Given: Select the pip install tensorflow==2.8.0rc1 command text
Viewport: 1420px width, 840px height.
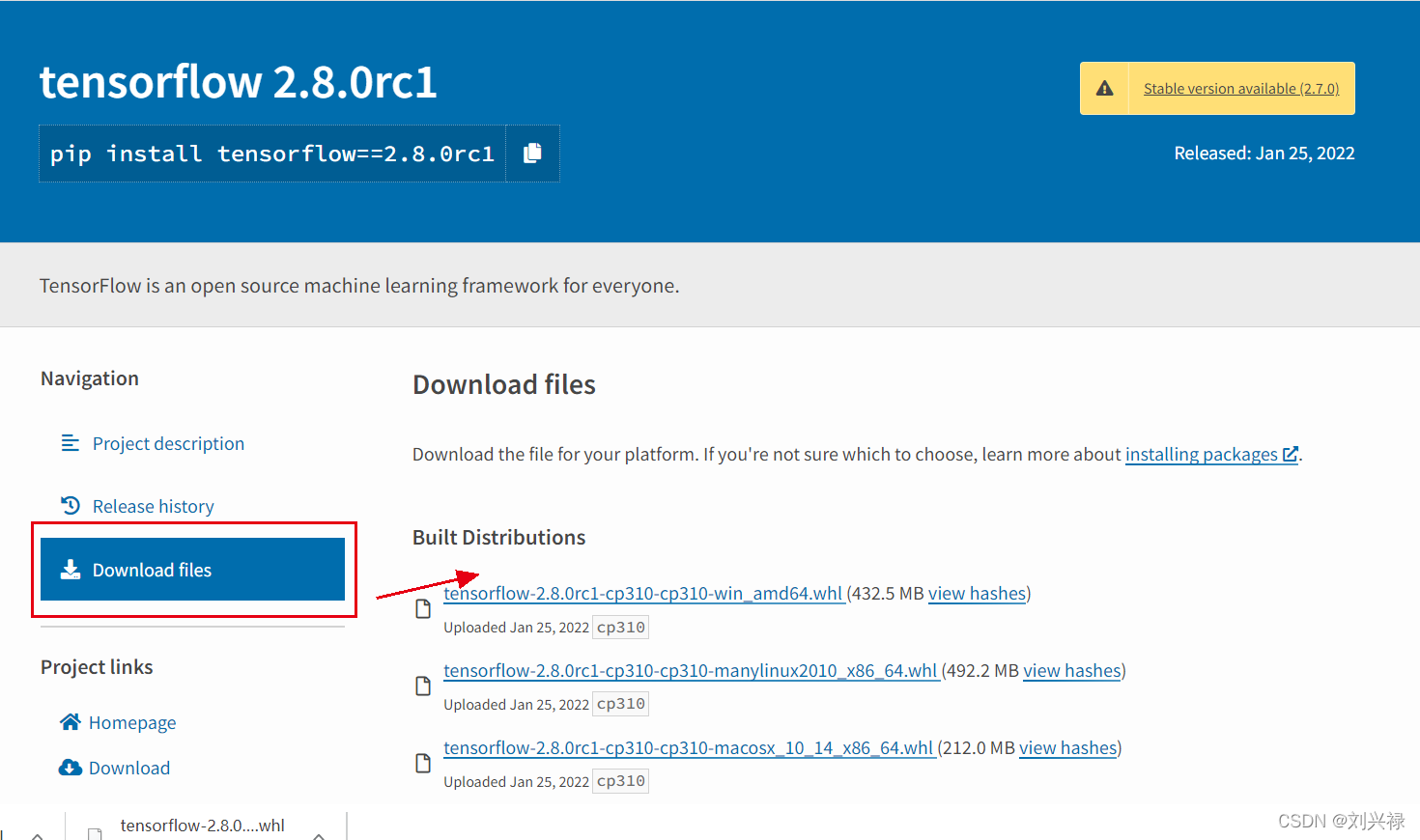Looking at the screenshot, I should point(272,154).
